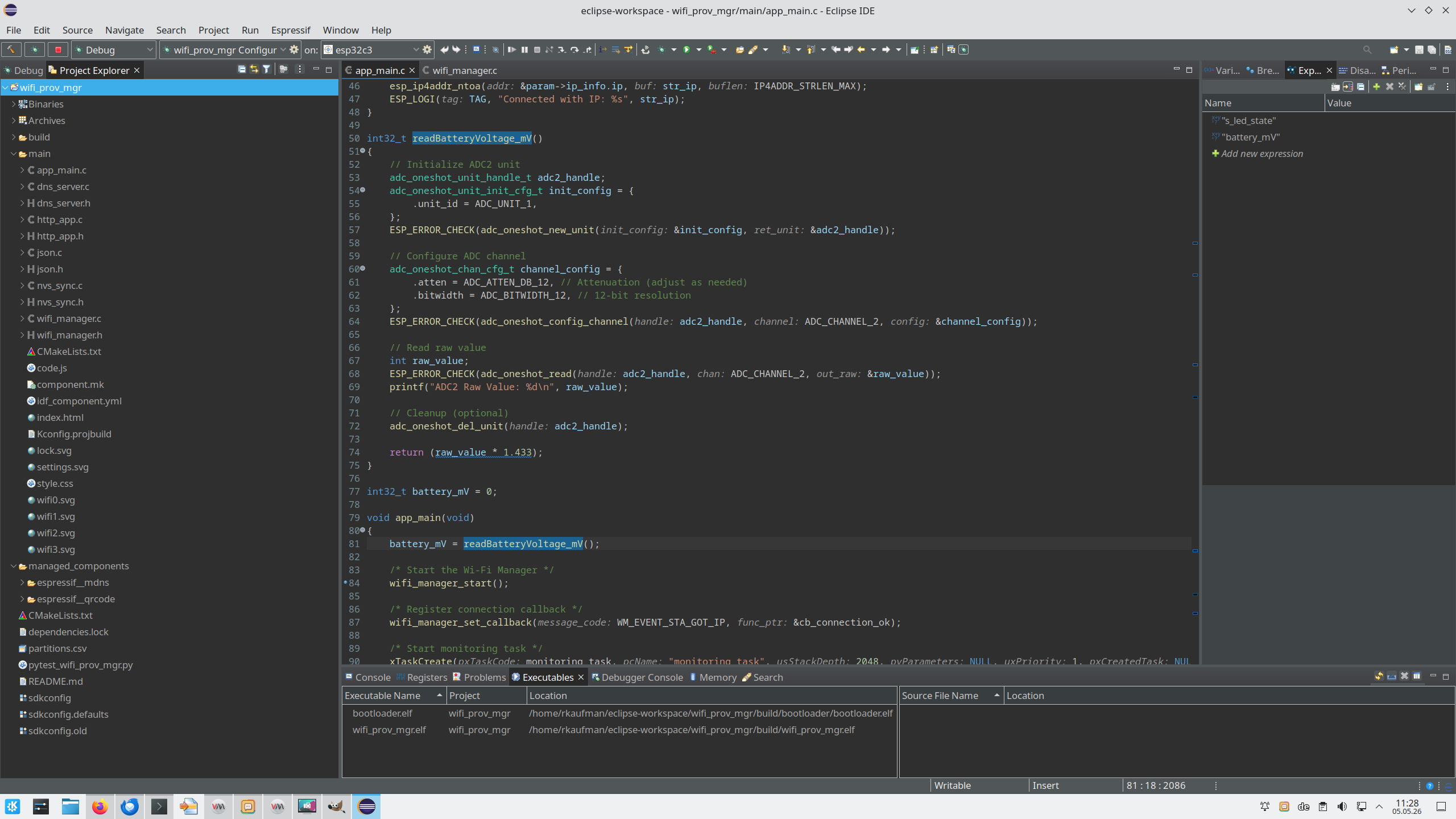Click the Executables Refresh icon
This screenshot has height=819, width=1456.
tap(1379, 676)
